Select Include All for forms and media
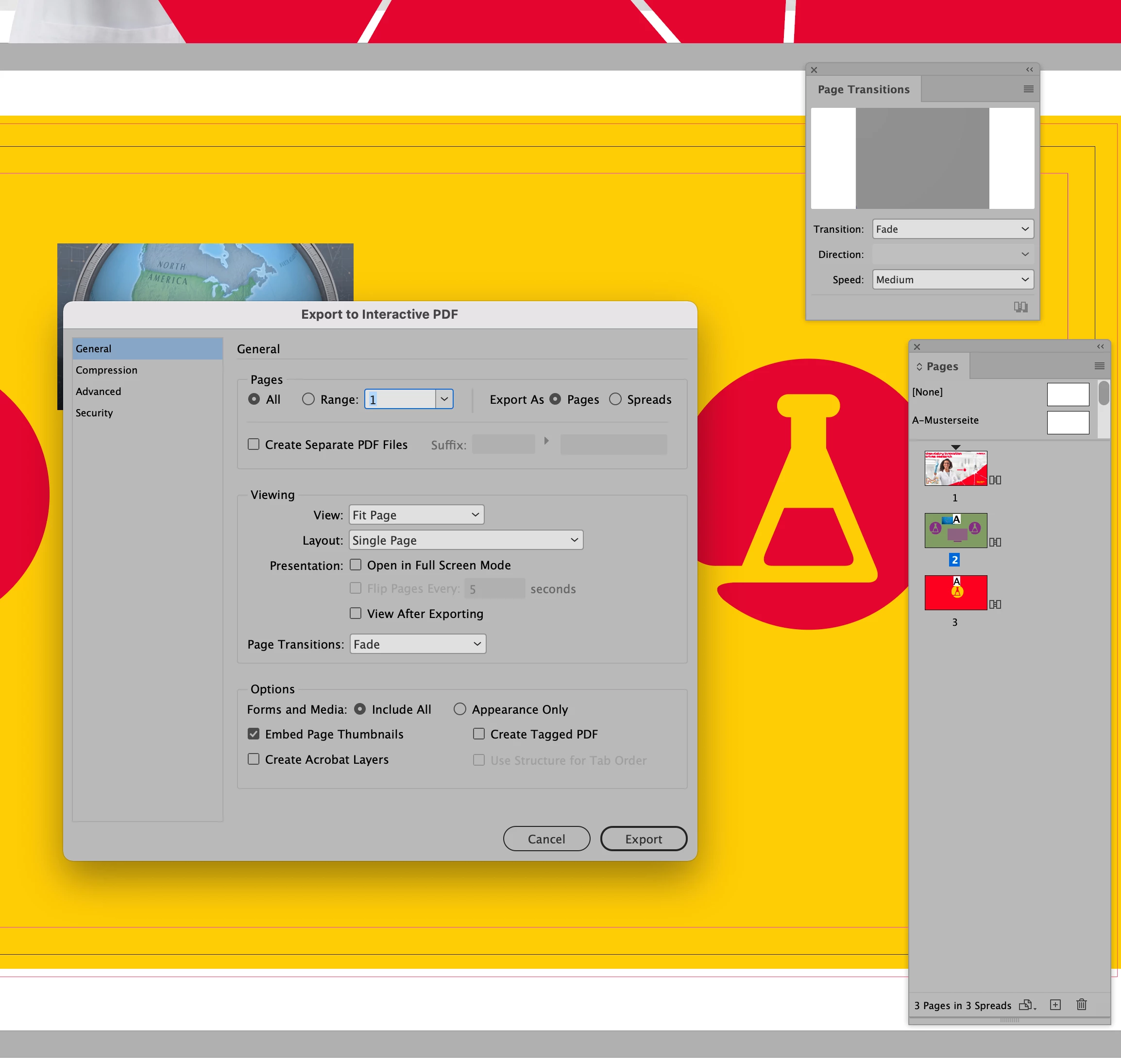1121x1064 pixels. coord(360,709)
